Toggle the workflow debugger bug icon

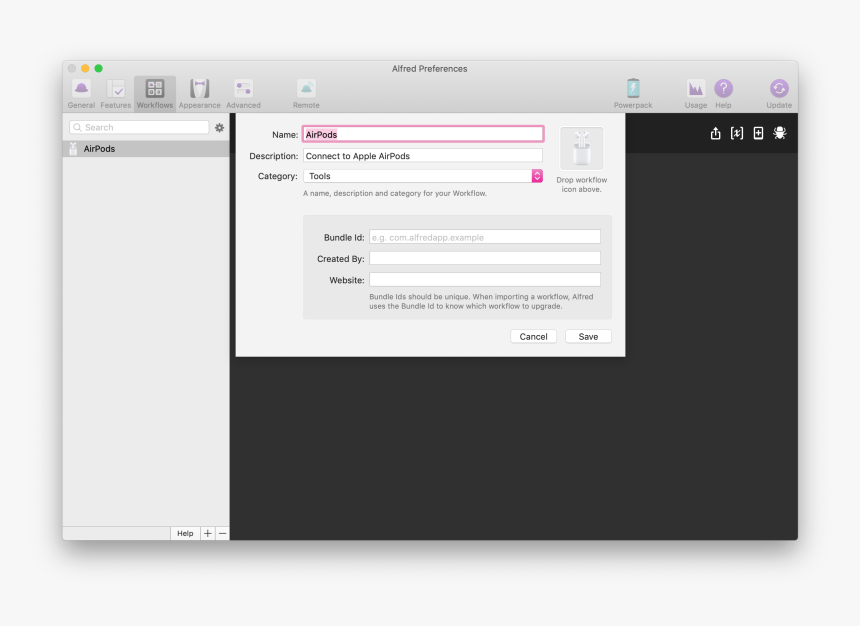coord(779,133)
